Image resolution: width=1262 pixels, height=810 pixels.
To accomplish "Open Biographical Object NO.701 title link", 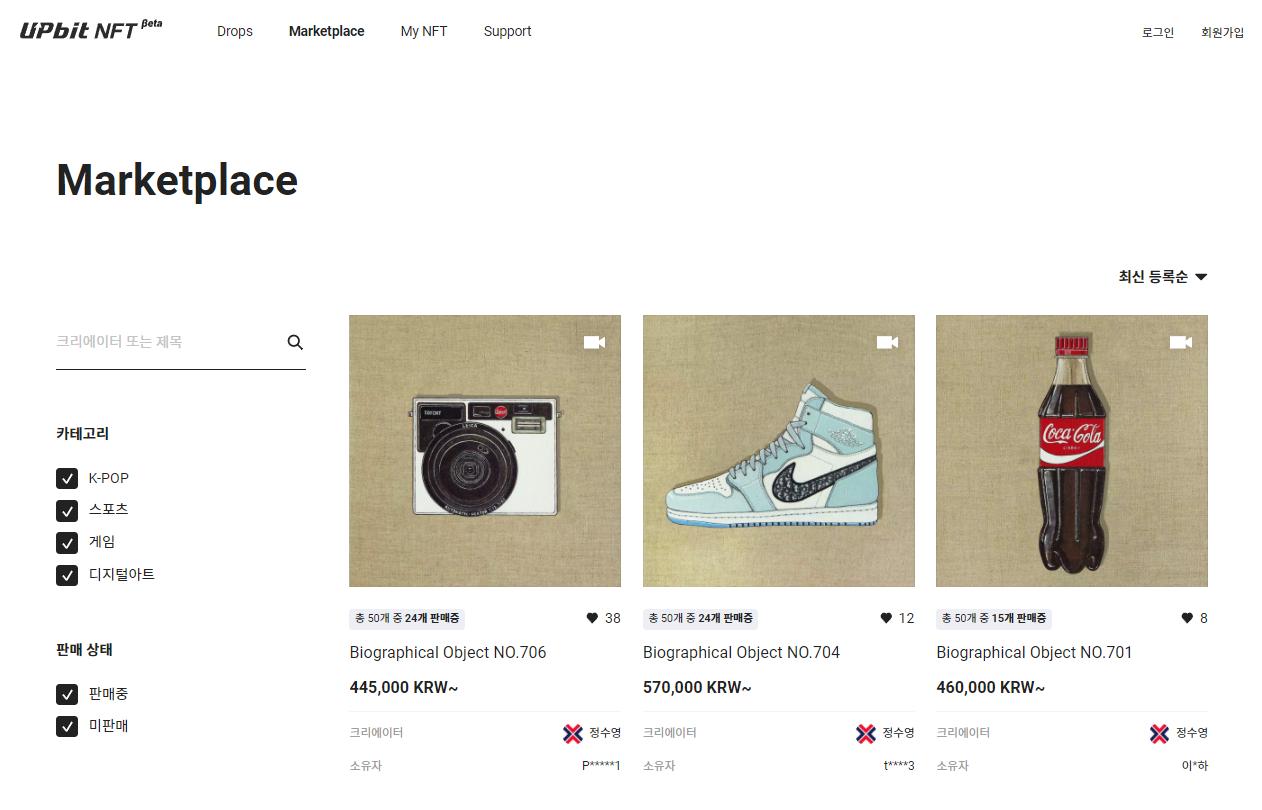I will pos(1034,653).
